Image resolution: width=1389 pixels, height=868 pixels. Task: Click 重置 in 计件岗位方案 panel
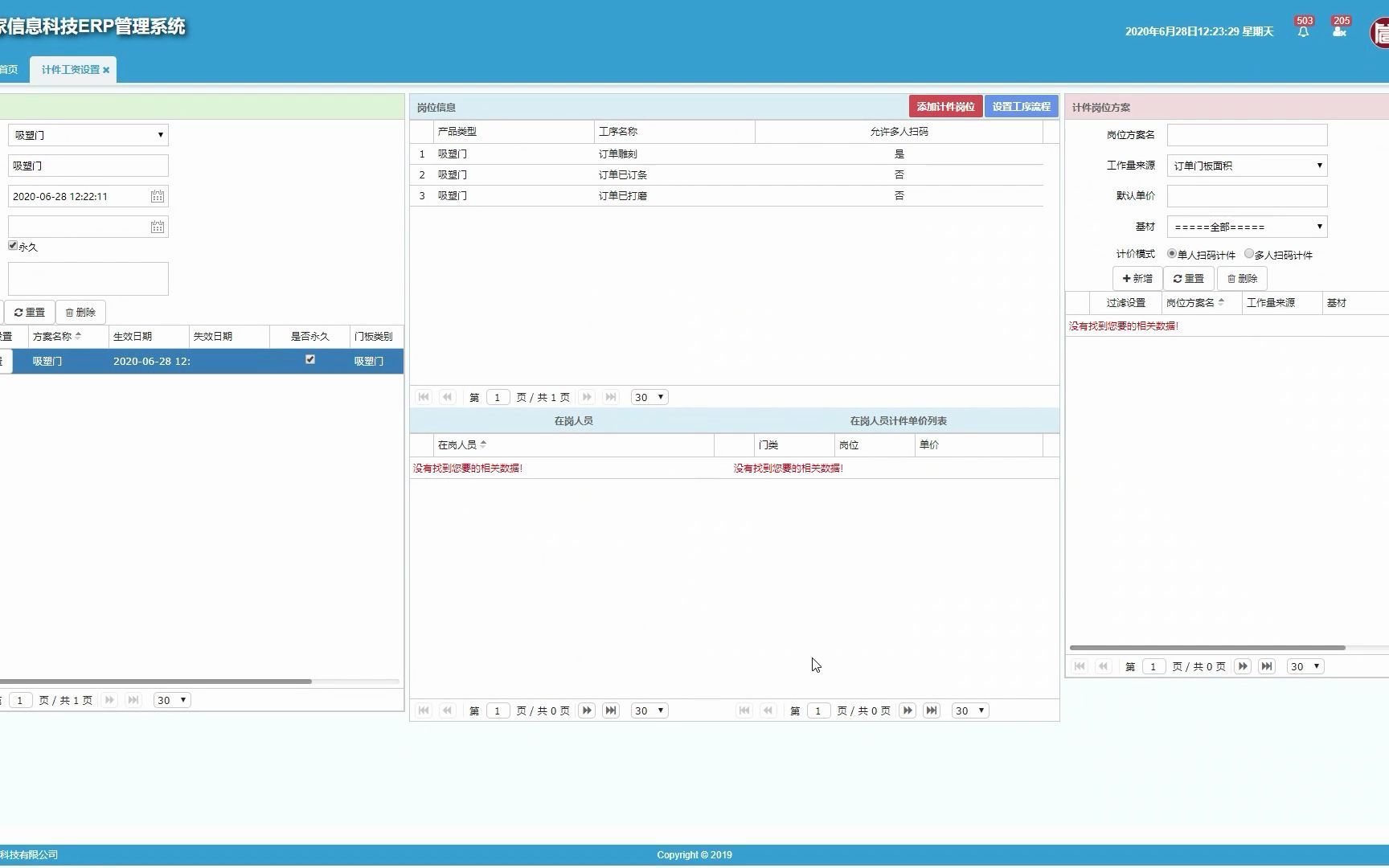pos(1189,279)
